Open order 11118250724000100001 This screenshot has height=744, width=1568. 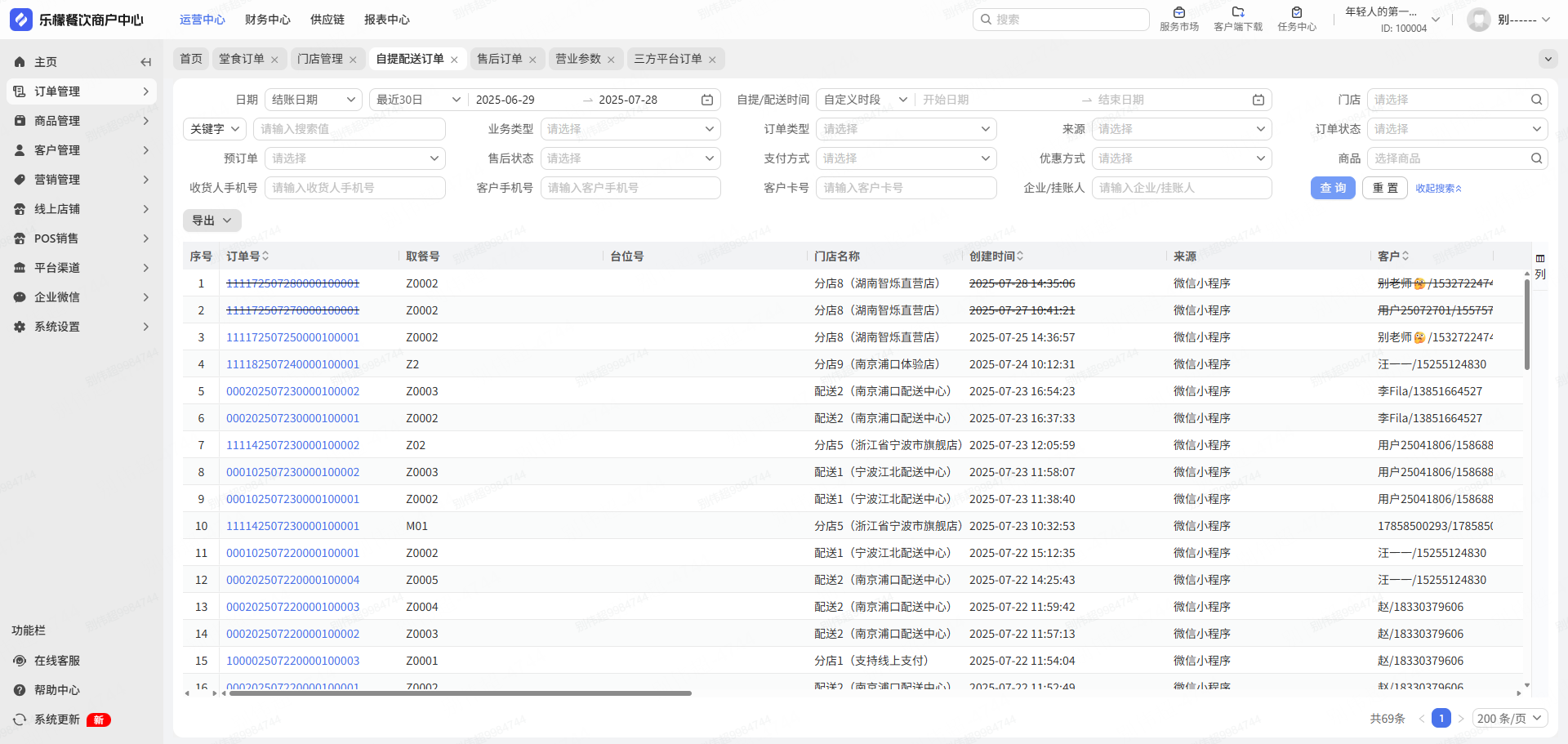(292, 364)
